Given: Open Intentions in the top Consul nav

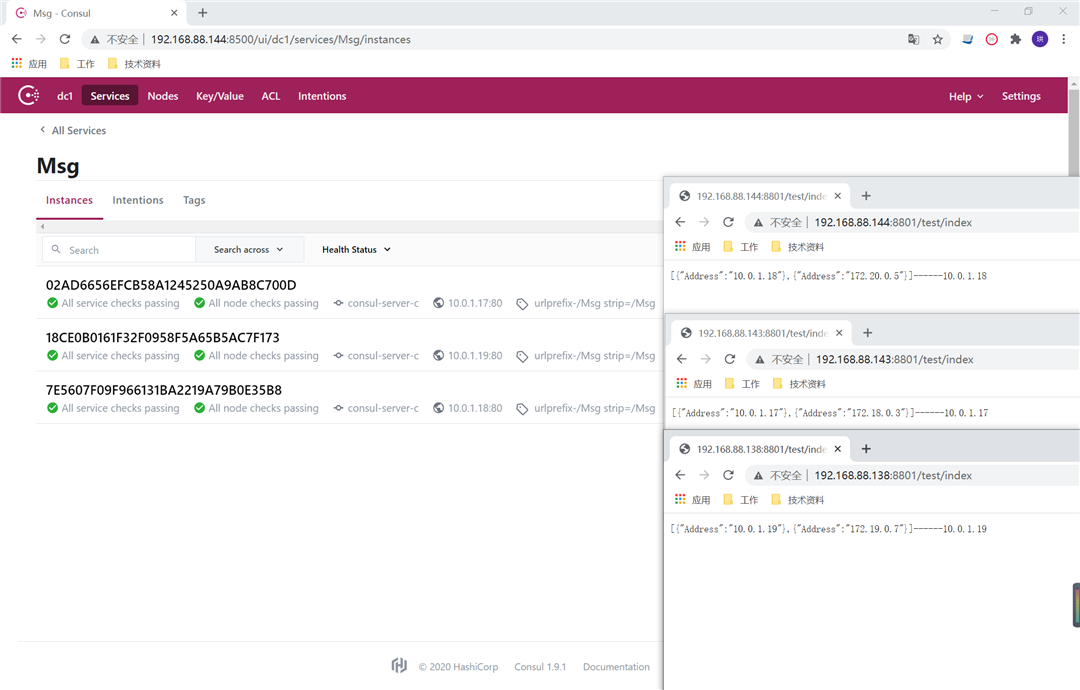Looking at the screenshot, I should [x=322, y=96].
